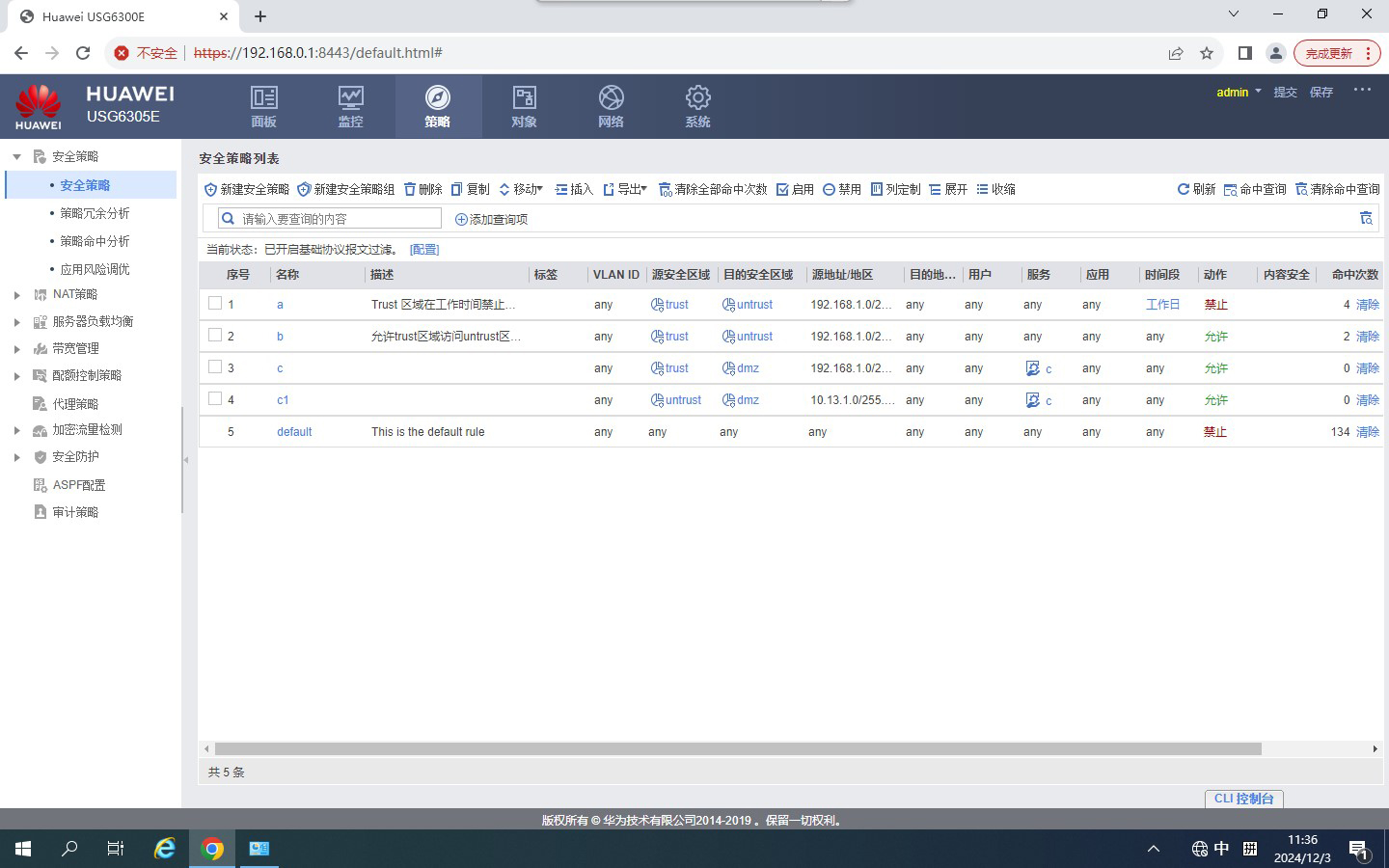Select the checkbox for policy c1
The image size is (1389, 868).
pyautogui.click(x=215, y=399)
